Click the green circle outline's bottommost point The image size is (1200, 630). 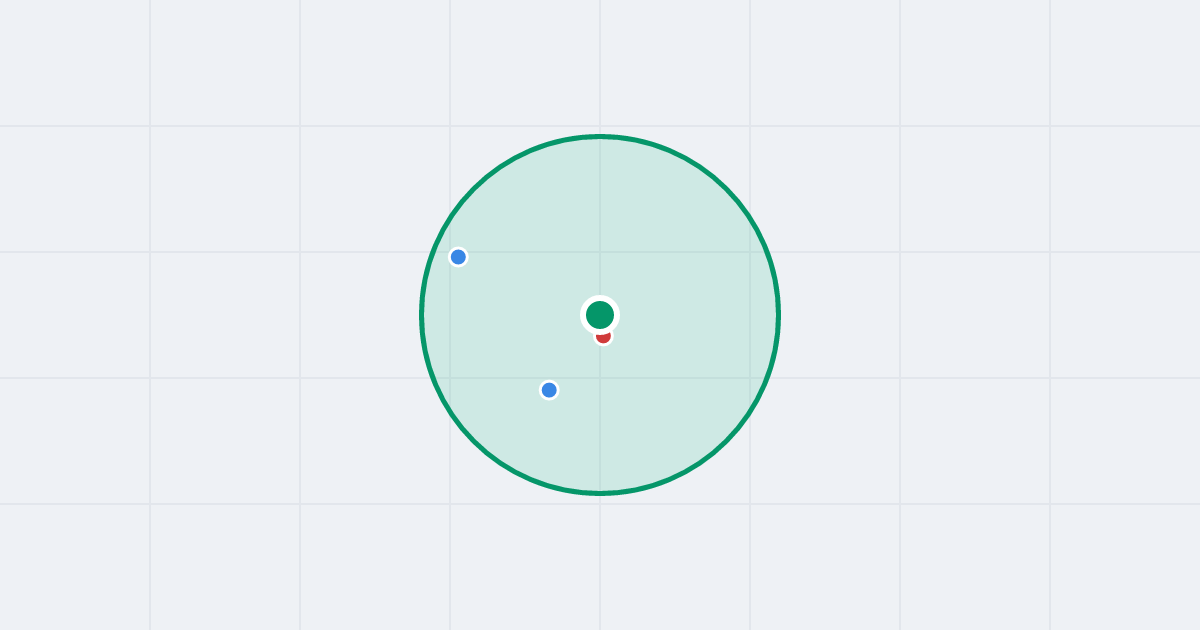click(x=600, y=493)
